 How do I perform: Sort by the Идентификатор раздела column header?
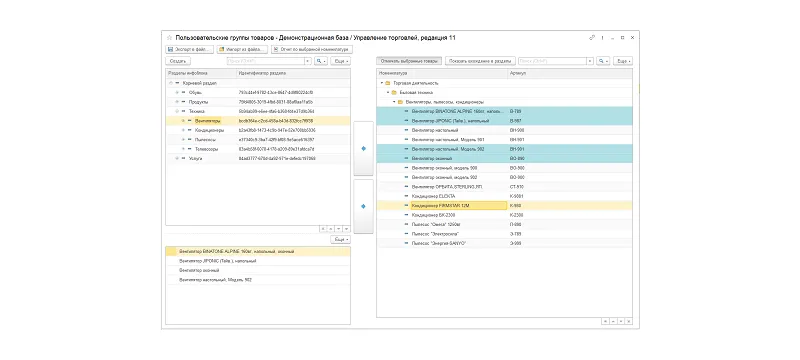pyautogui.click(x=293, y=73)
